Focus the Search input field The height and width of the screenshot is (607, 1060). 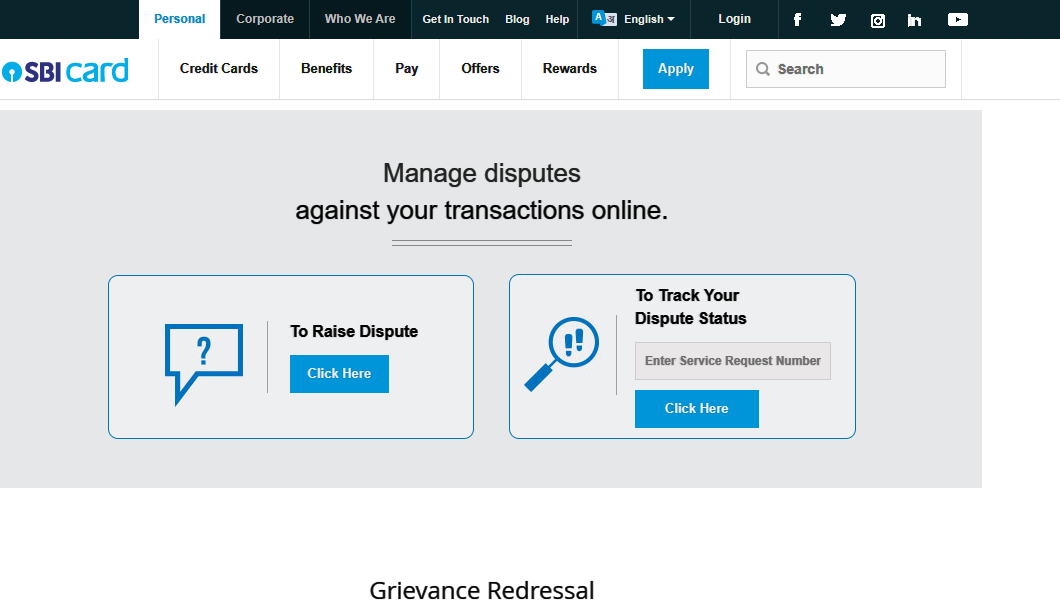846,69
